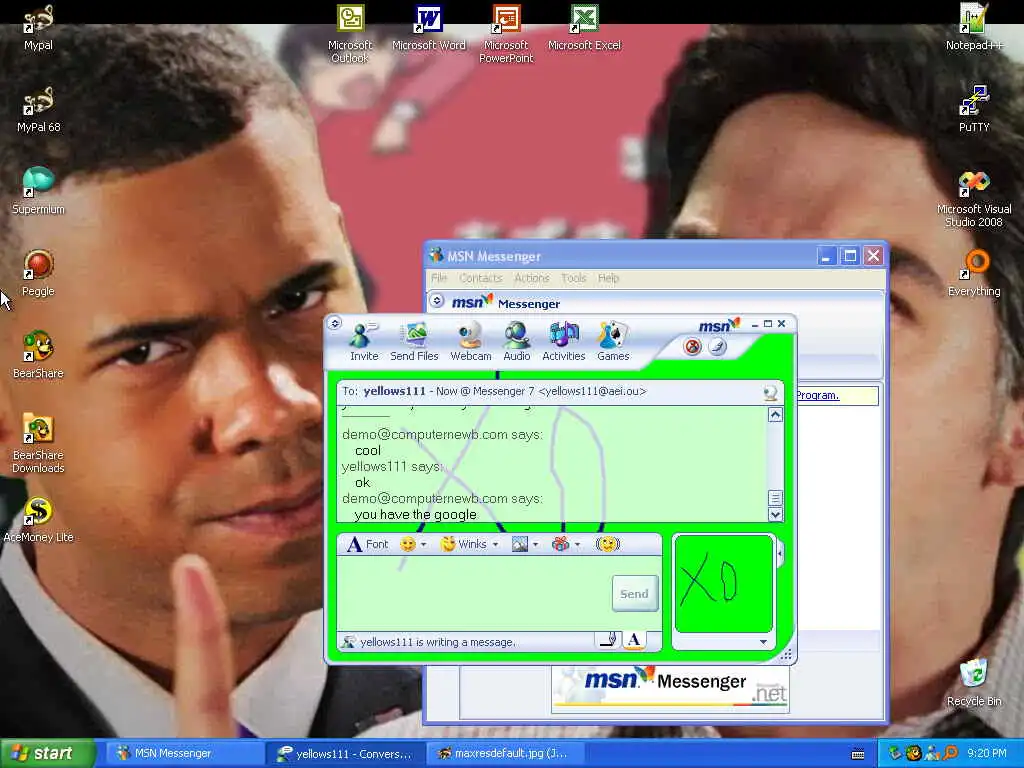The height and width of the screenshot is (768, 1024).
Task: Click the orange Everything search tray icon
Action: (x=950, y=753)
